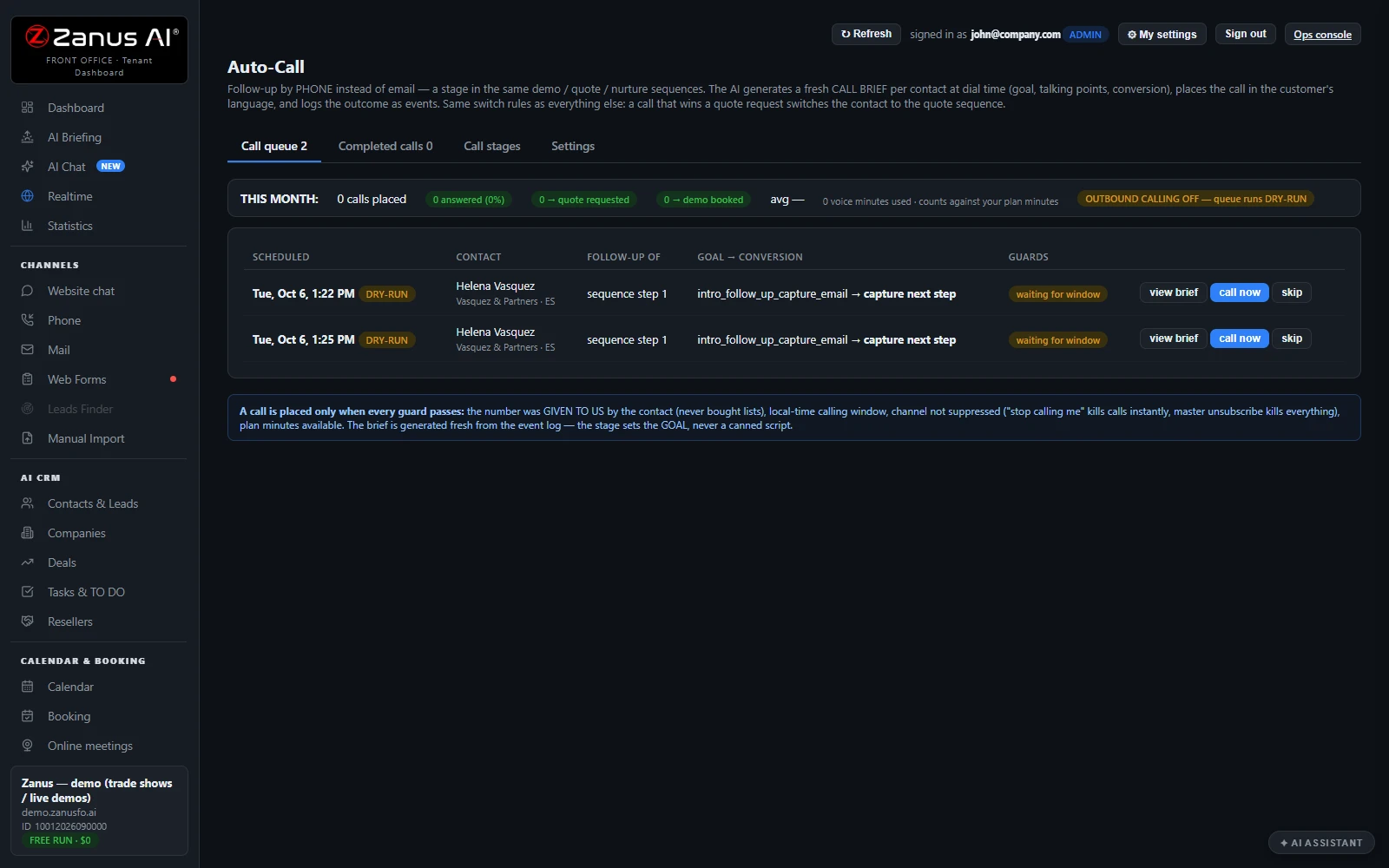Open Deals trend icon
Image resolution: width=1389 pixels, height=868 pixels.
(27, 562)
